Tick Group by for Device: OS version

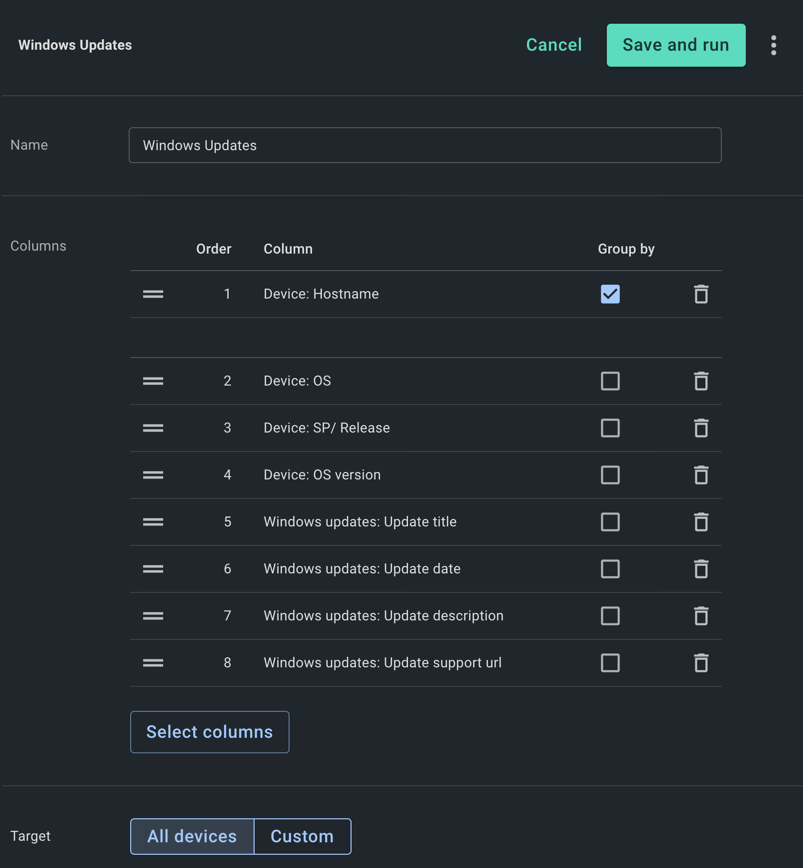610,475
